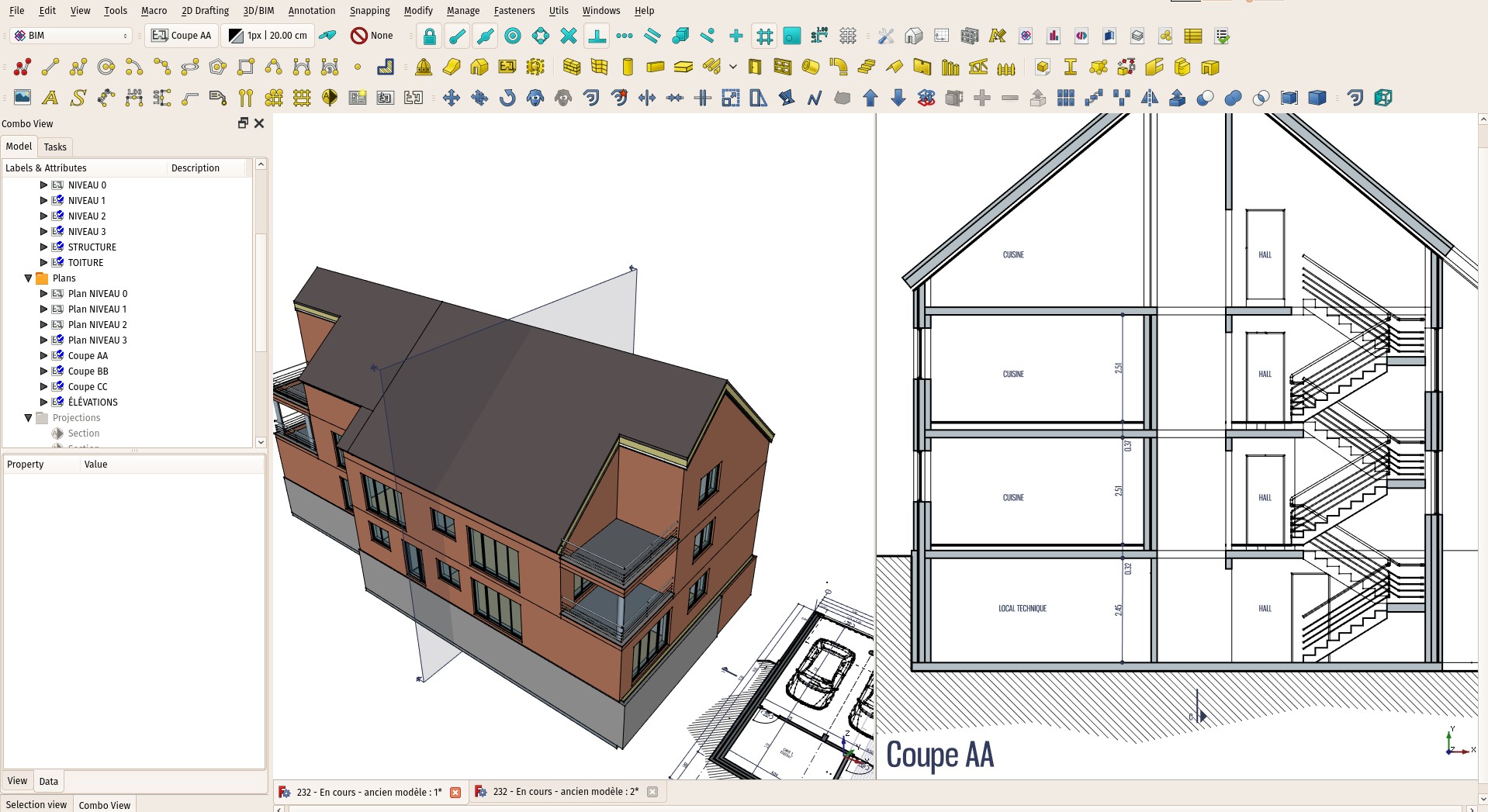Toggle the grid display

pos(849,36)
